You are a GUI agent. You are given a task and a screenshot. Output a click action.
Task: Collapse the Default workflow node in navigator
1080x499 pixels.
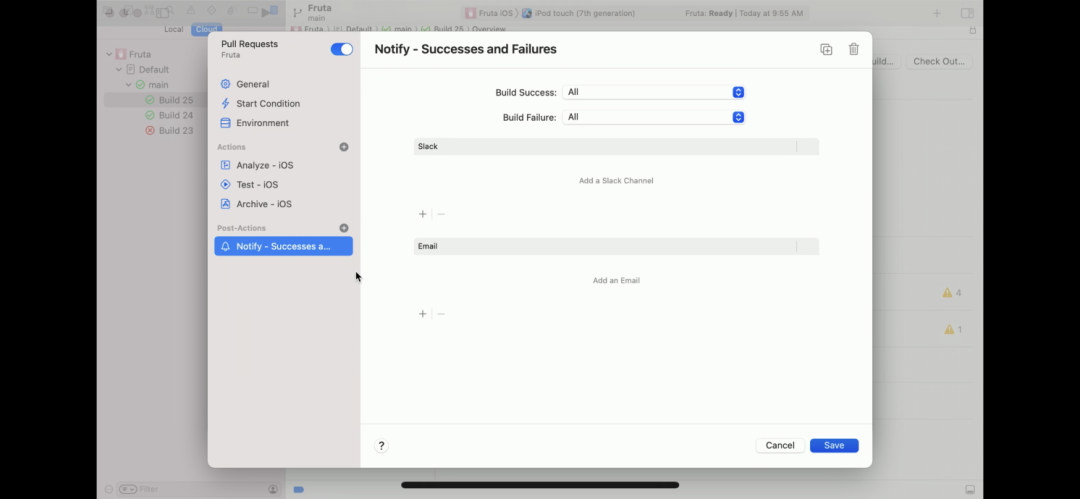[x=118, y=70]
